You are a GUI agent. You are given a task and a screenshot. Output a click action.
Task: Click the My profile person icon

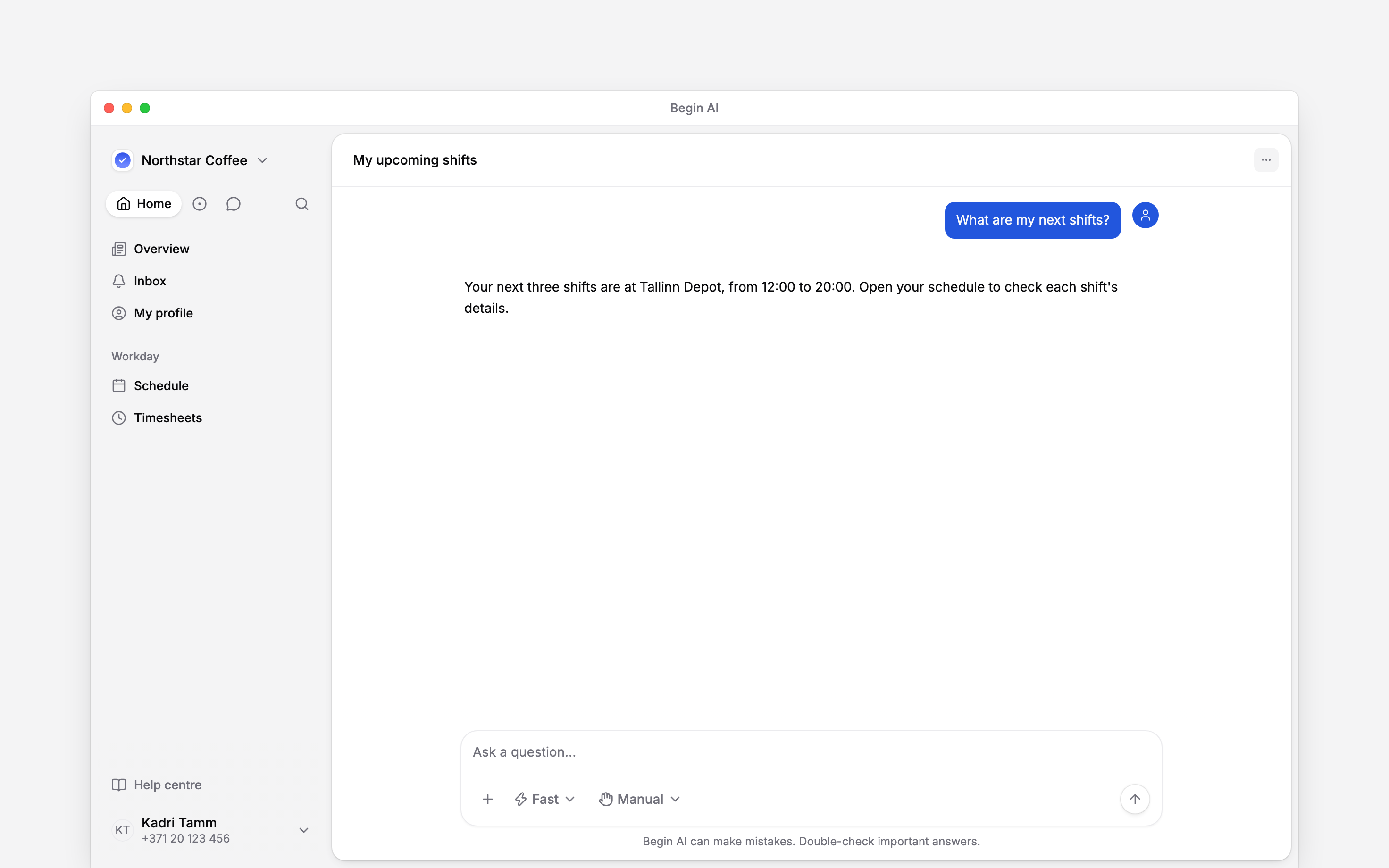119,313
